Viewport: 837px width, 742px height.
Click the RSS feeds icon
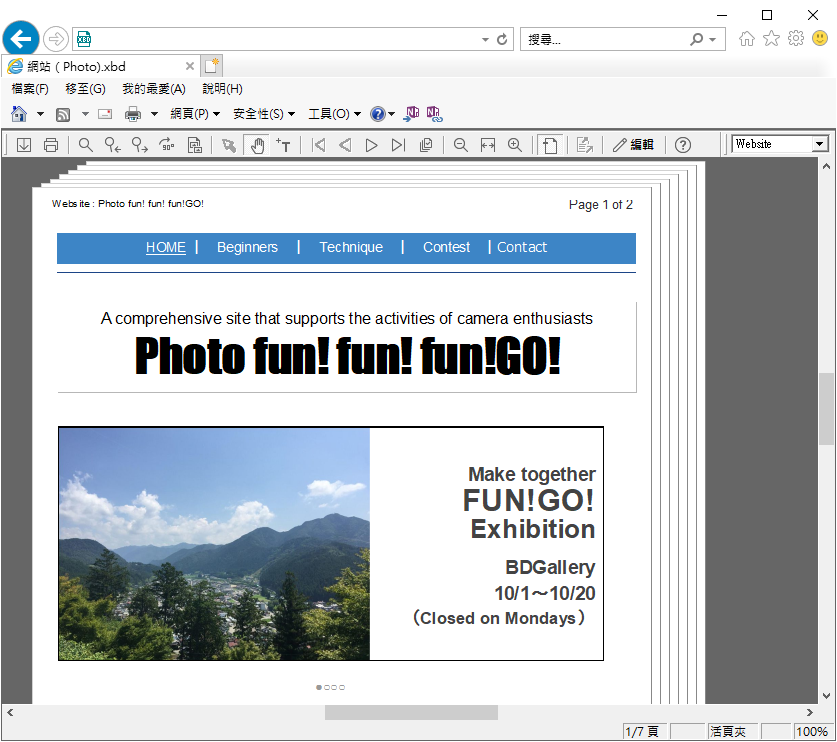[x=63, y=114]
